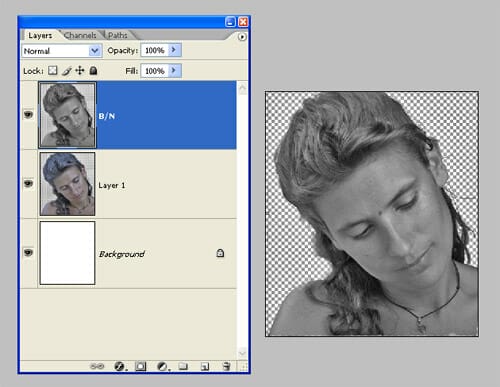Create a new layer group folder
500x387 pixels.
point(183,366)
